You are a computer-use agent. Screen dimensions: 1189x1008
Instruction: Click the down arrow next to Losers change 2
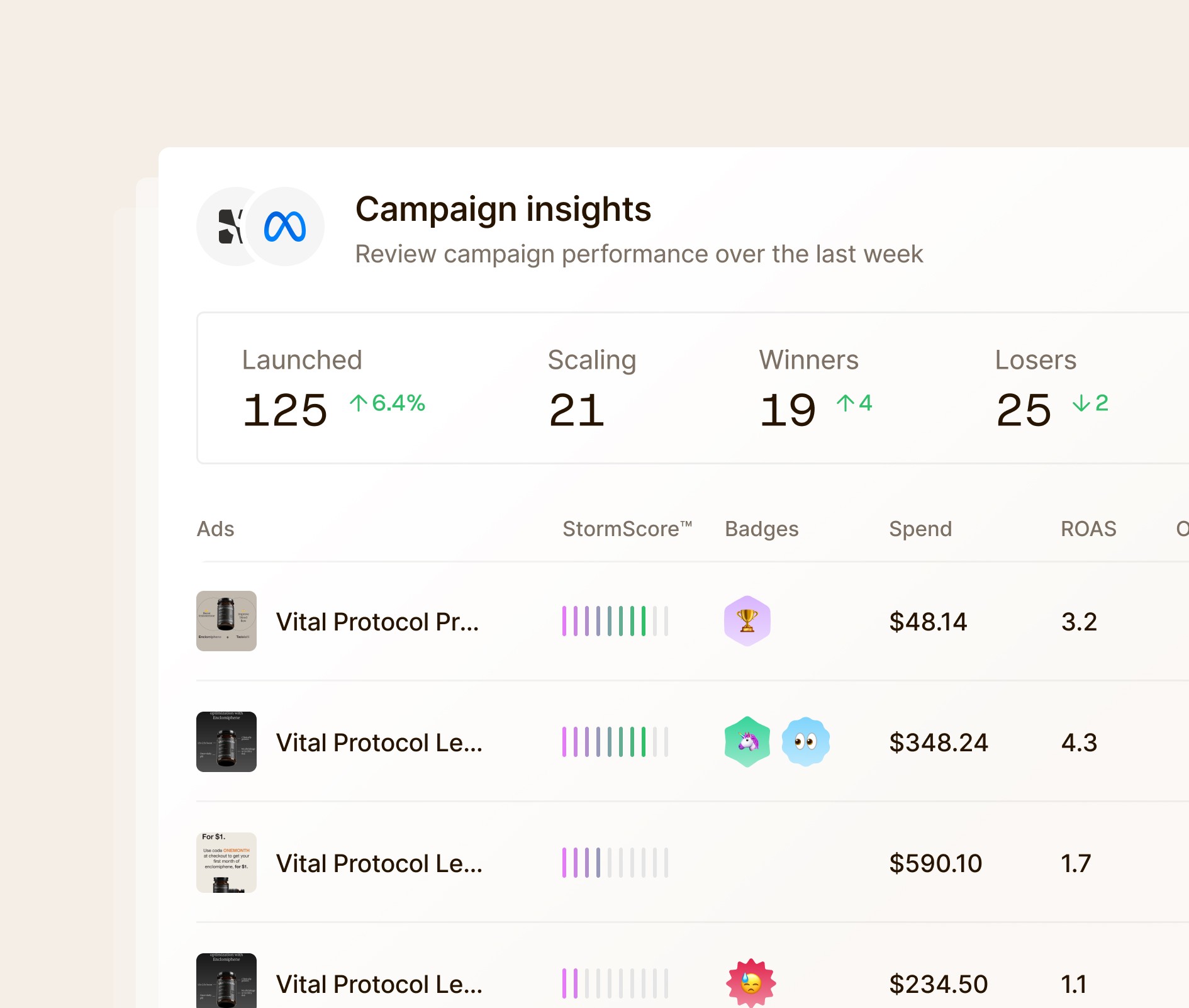pos(1081,403)
